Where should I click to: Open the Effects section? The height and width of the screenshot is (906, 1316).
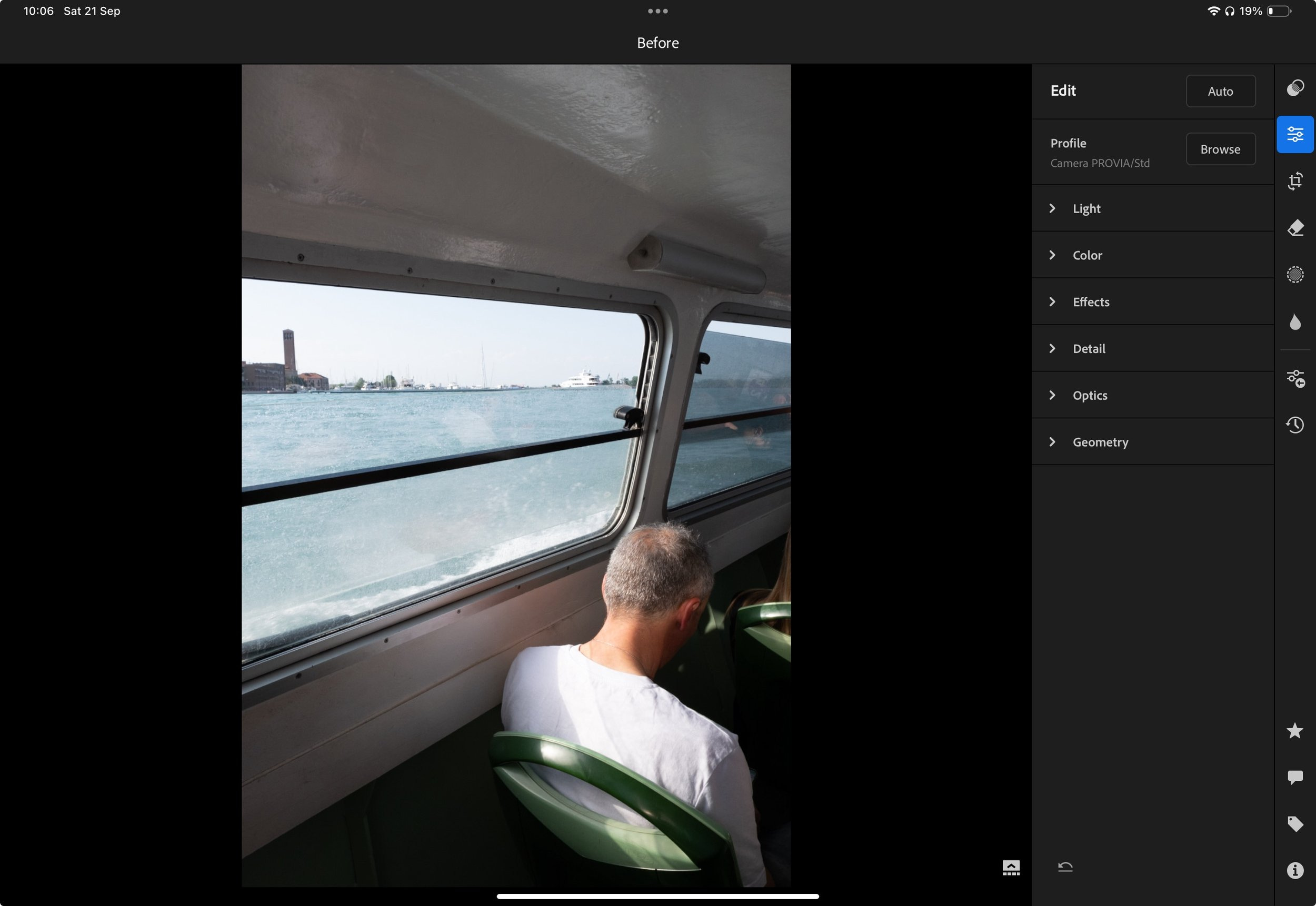[1090, 302]
